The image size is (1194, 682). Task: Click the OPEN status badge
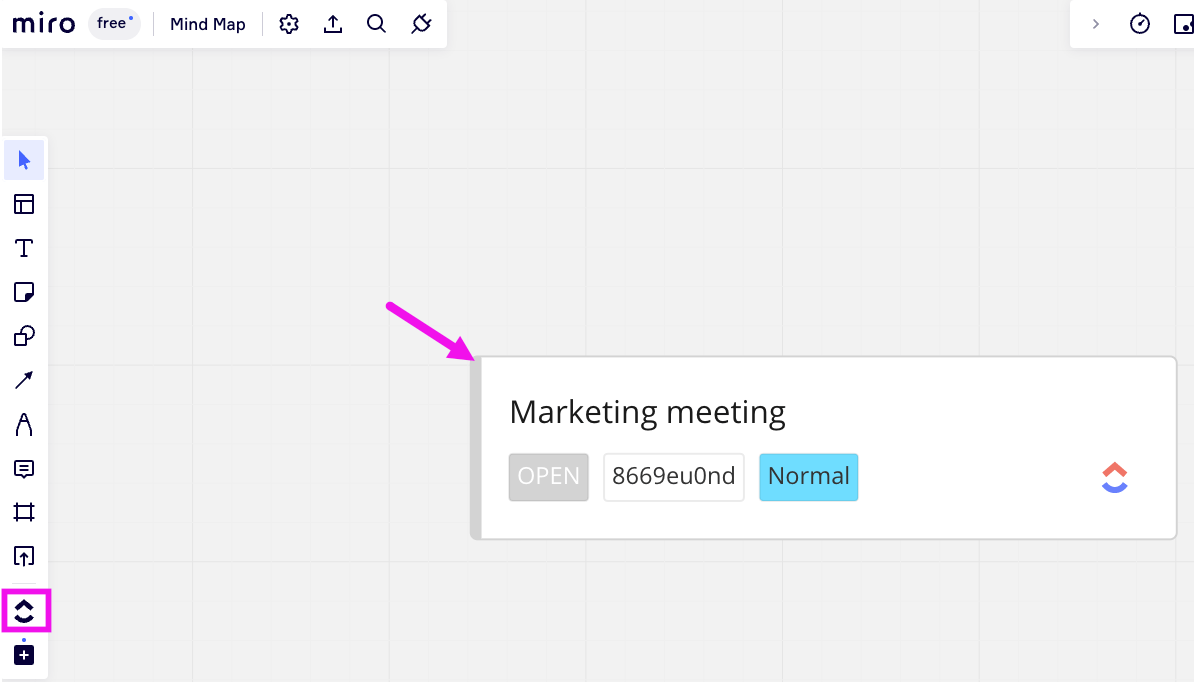pos(548,477)
